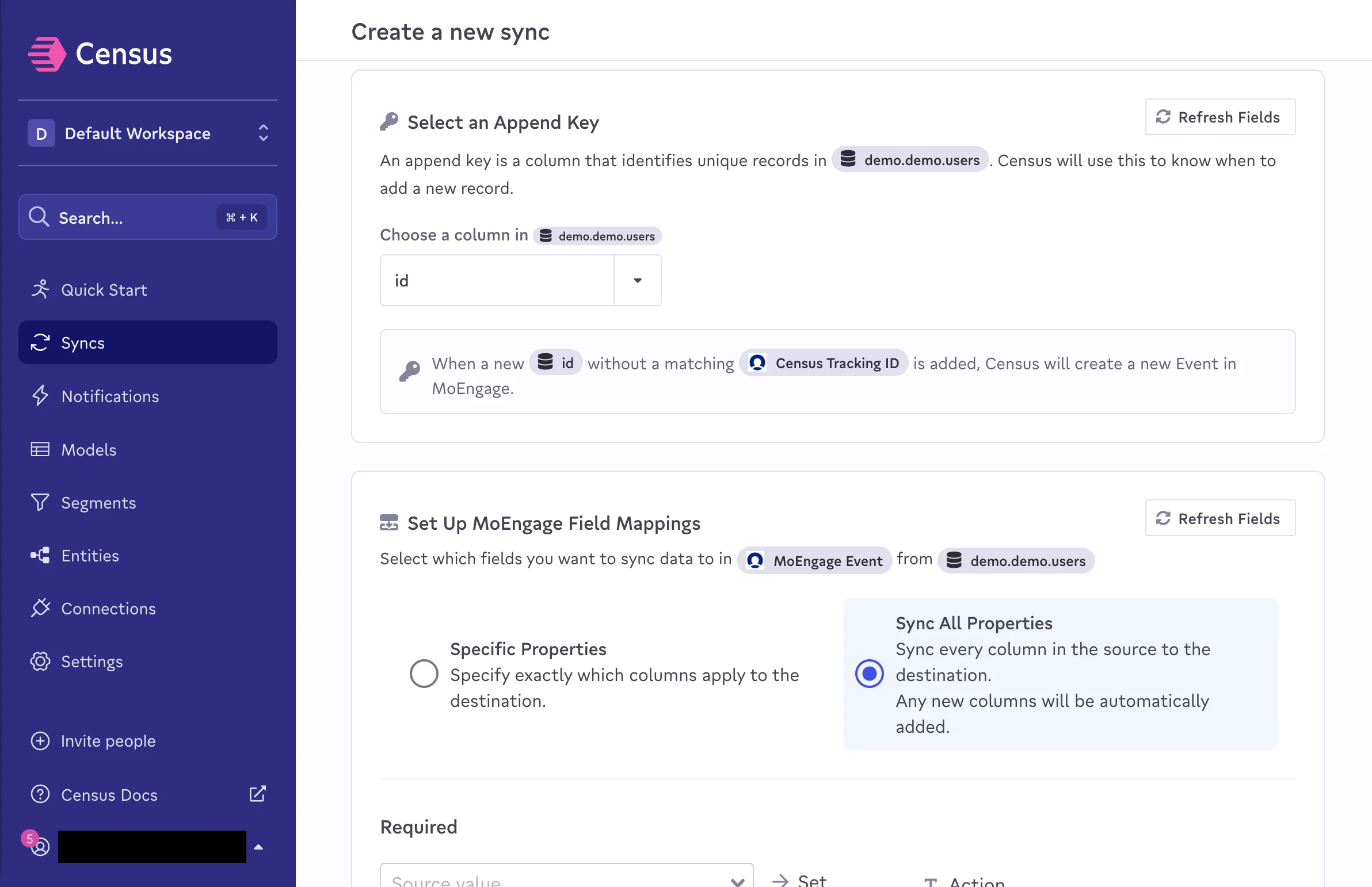
Task: Click the id column select field
Action: pos(497,281)
